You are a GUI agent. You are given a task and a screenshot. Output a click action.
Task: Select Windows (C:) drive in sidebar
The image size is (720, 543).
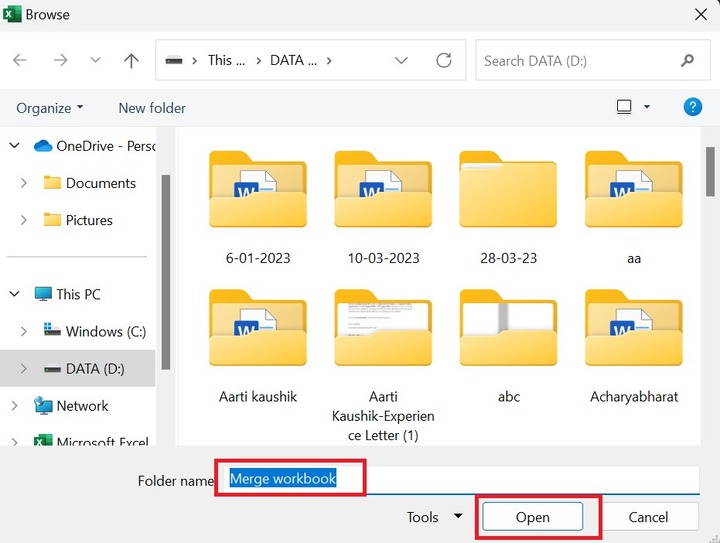pyautogui.click(x=95, y=331)
